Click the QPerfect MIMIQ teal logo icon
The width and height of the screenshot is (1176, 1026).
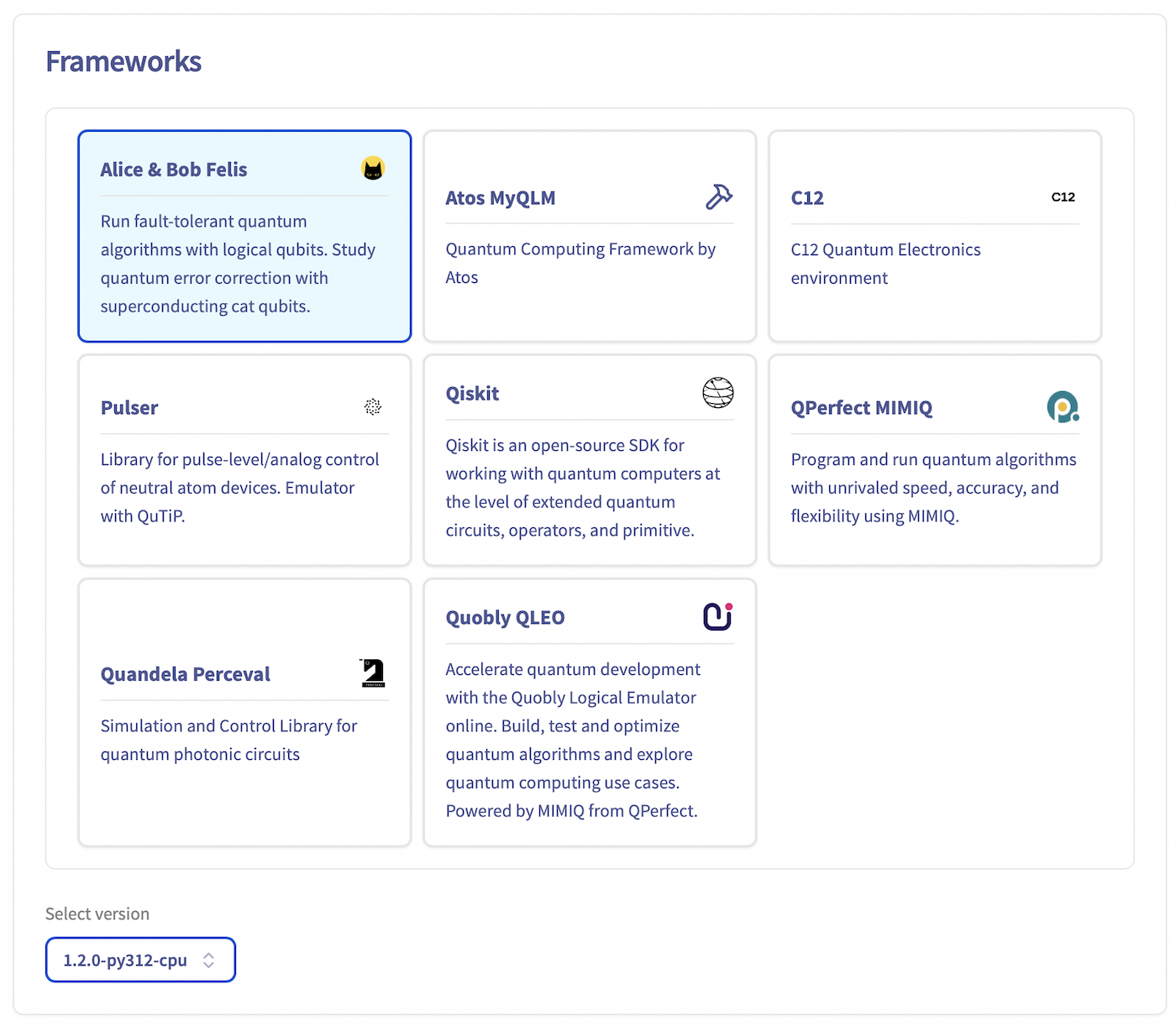1063,407
